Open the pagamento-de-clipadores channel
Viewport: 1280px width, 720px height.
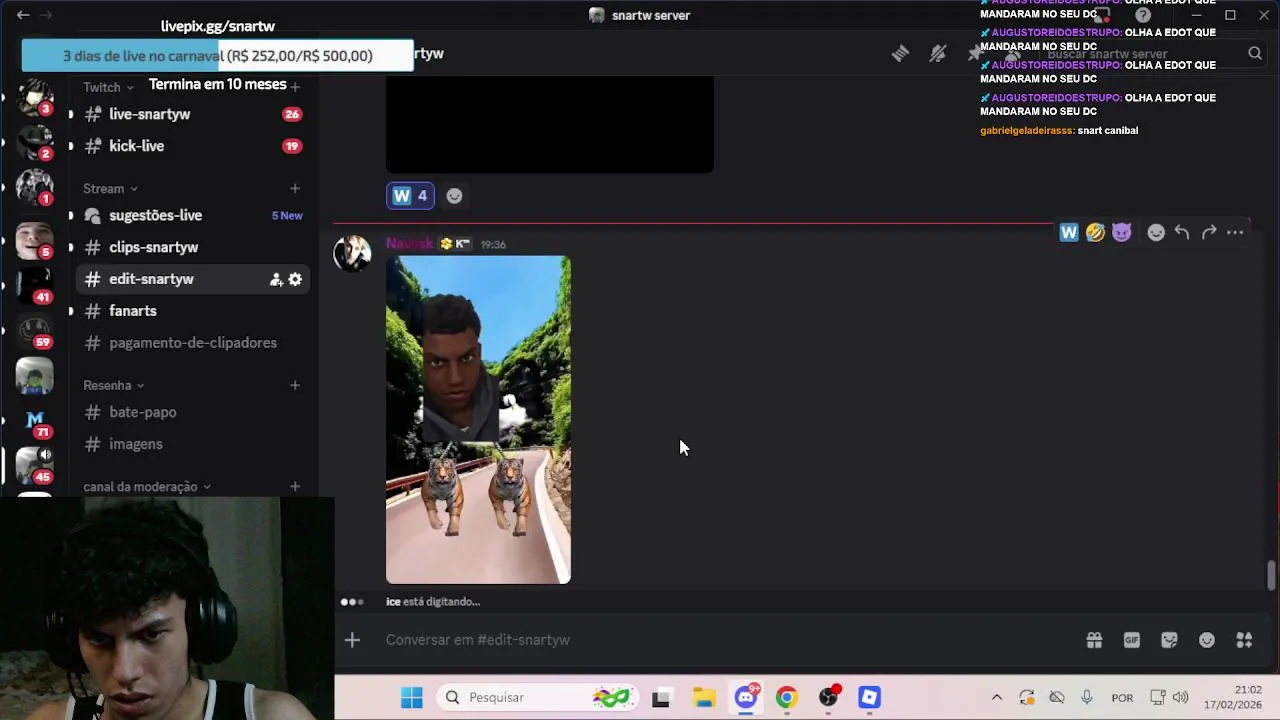pyautogui.click(x=192, y=343)
